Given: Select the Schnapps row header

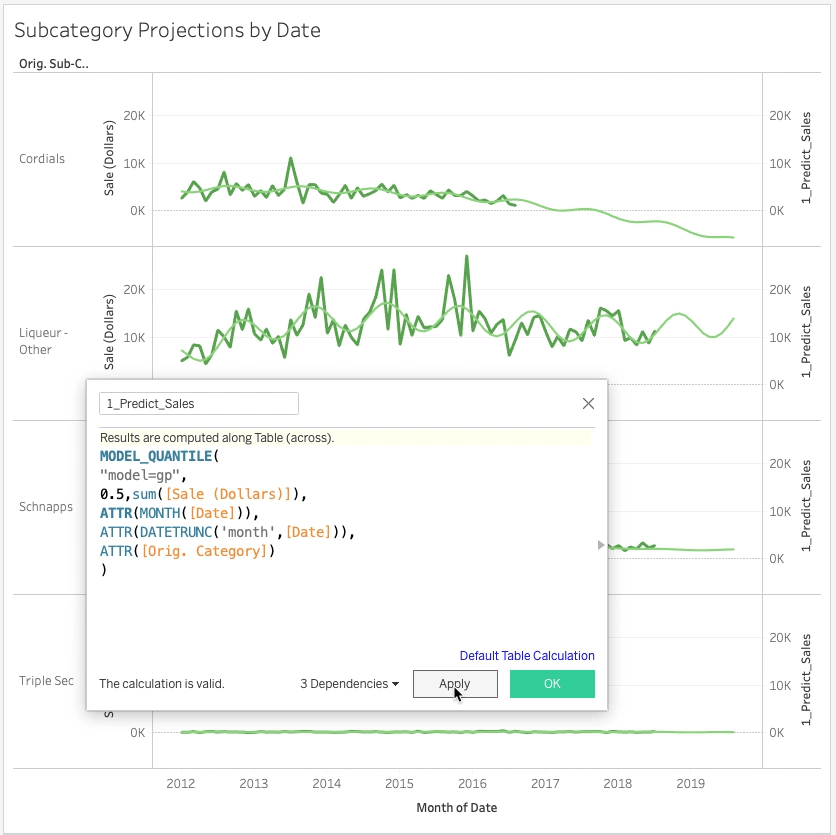Looking at the screenshot, I should (46, 507).
